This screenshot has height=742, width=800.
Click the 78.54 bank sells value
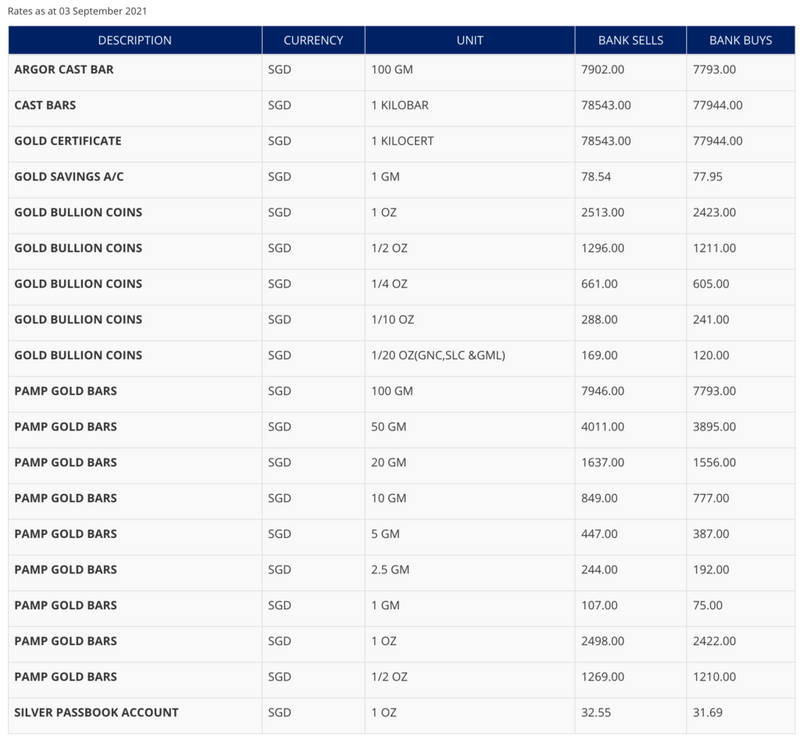coord(596,177)
